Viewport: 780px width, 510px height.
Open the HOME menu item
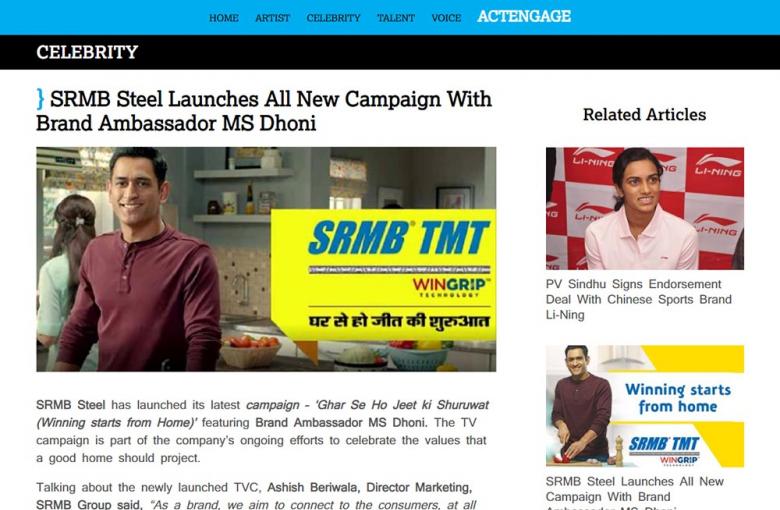click(223, 18)
